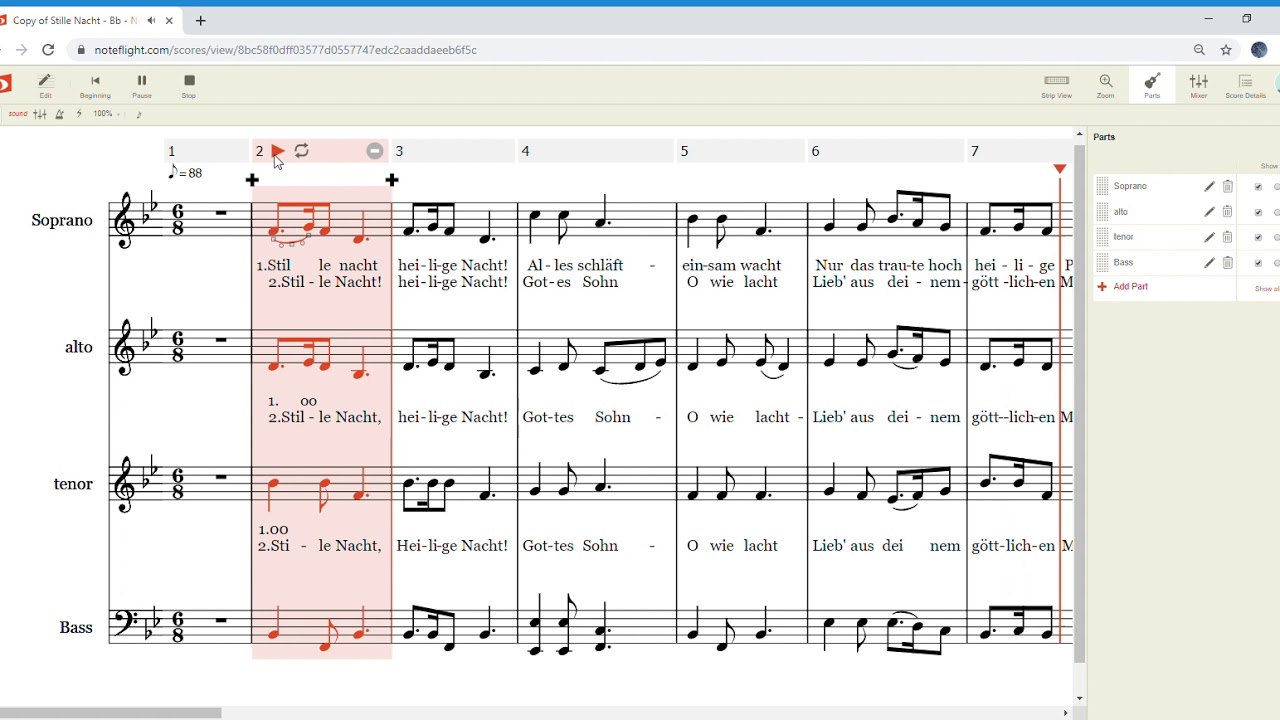Click the plus handle at the start of measure 2
The image size is (1280, 720).
[252, 180]
